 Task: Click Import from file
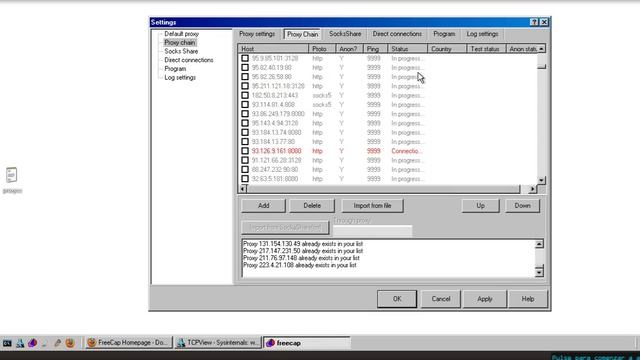pyautogui.click(x=372, y=206)
